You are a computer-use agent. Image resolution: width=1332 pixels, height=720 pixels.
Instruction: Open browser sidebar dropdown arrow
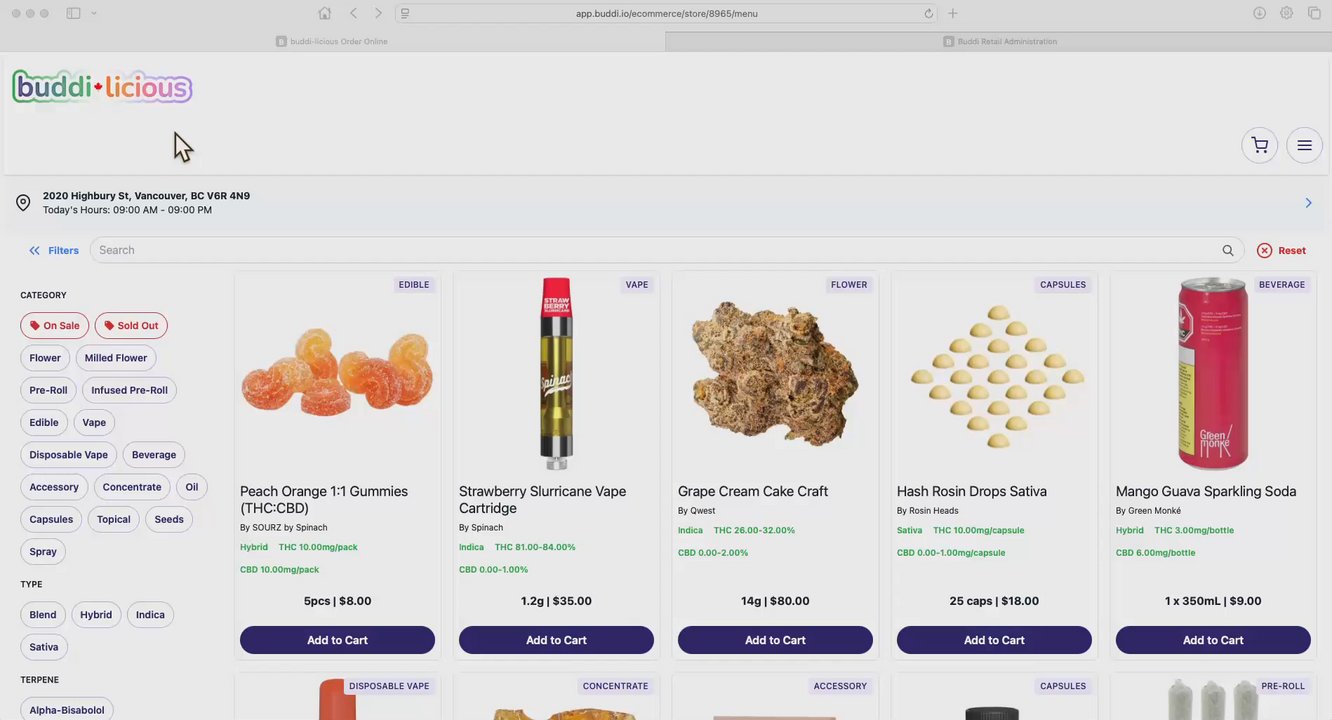click(x=94, y=13)
